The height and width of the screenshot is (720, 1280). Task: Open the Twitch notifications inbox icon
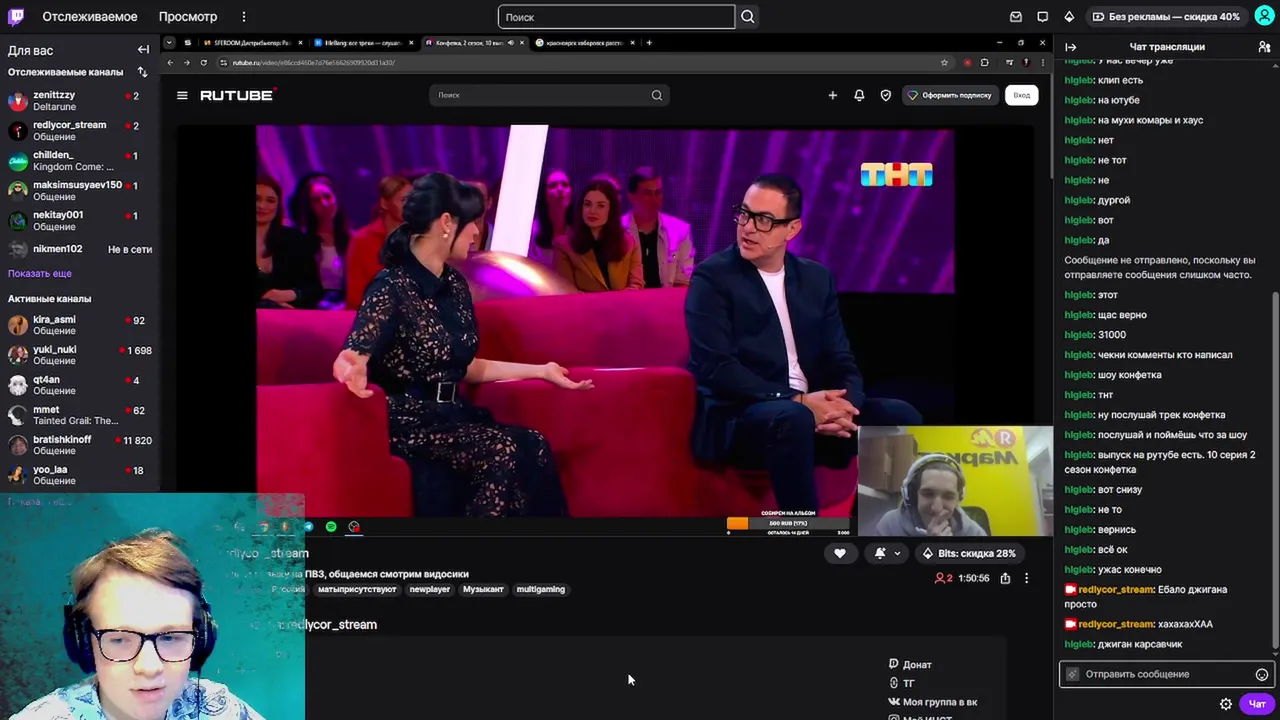[1016, 16]
